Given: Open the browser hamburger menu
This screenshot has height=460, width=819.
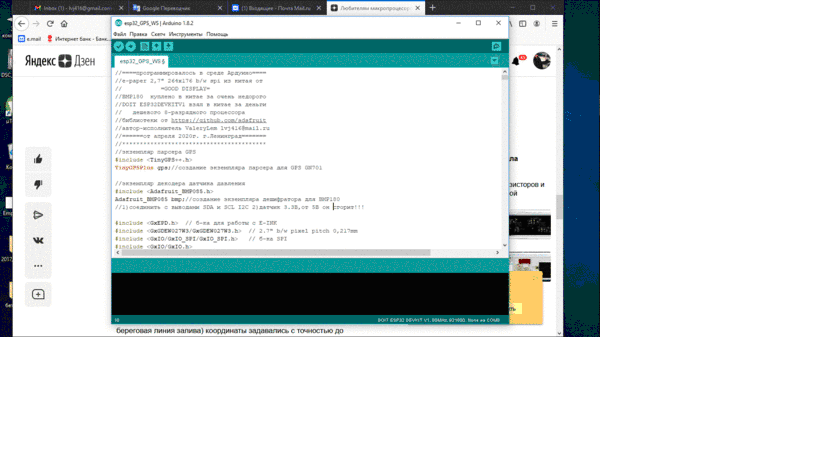Looking at the screenshot, I should click(555, 23).
